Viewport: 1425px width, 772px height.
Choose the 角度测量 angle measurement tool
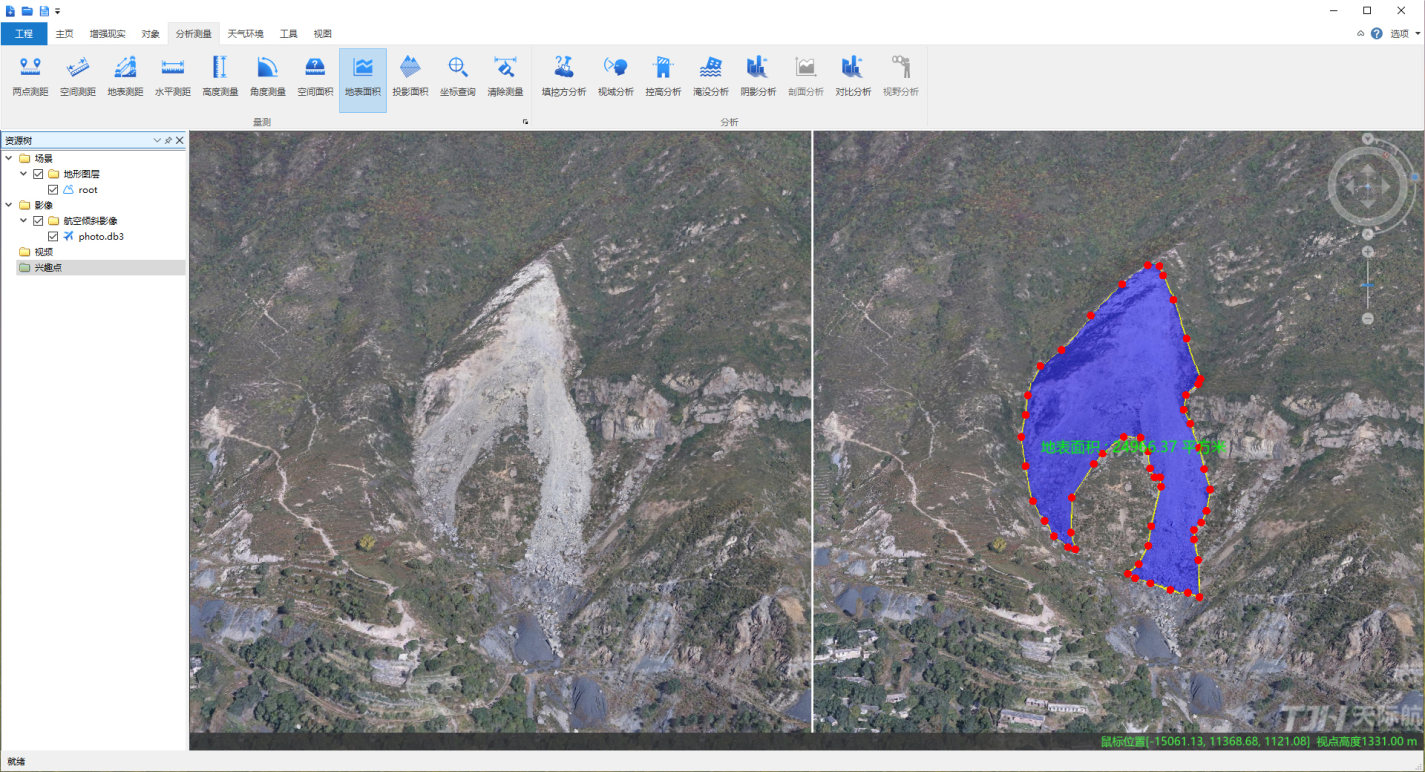(267, 78)
